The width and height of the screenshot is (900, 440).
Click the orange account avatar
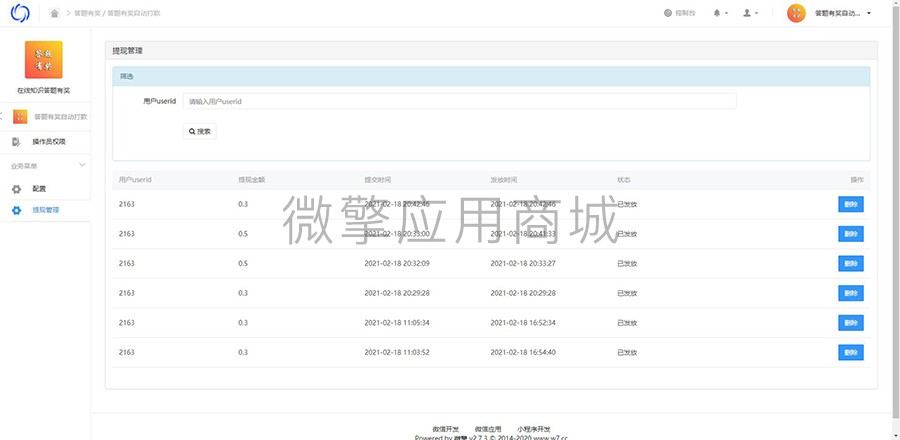796,13
